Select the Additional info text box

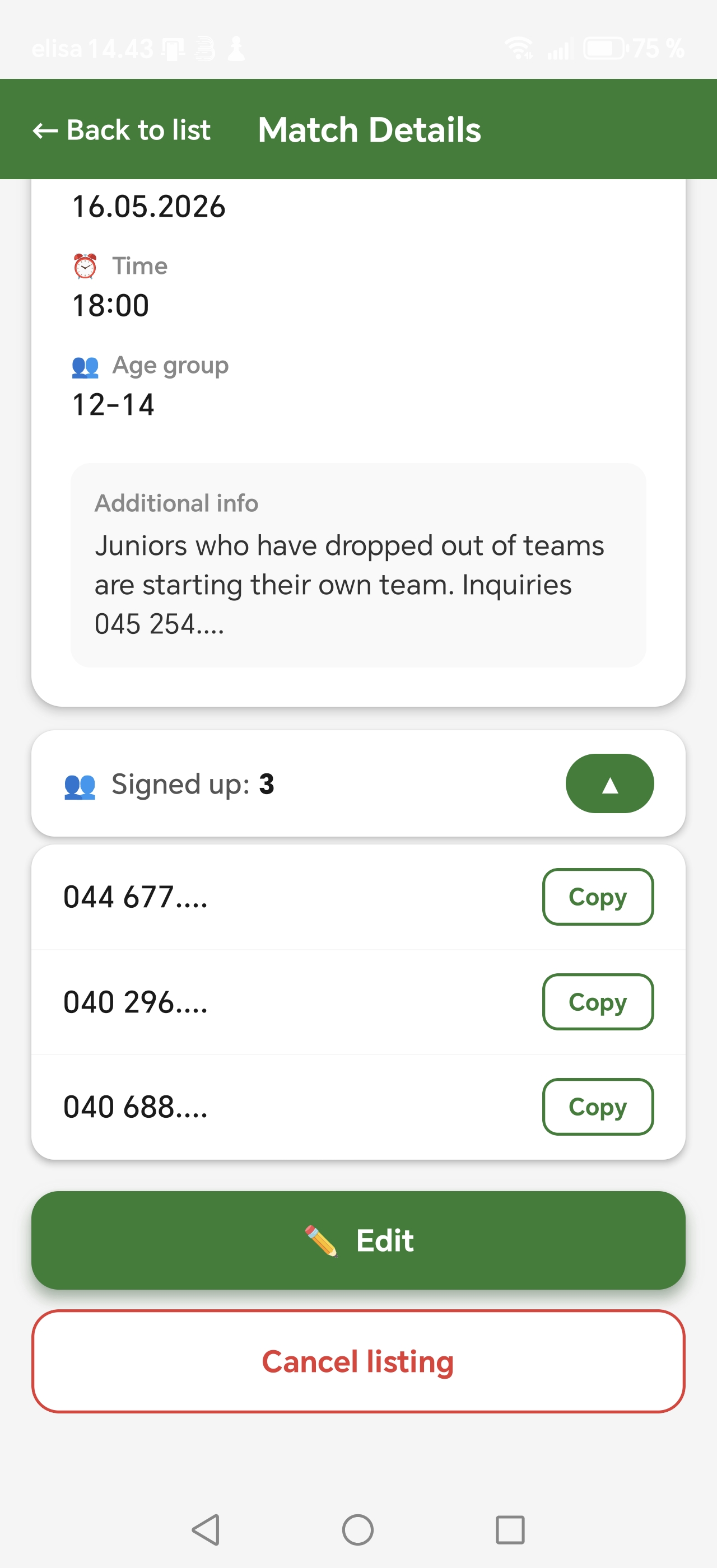point(358,566)
